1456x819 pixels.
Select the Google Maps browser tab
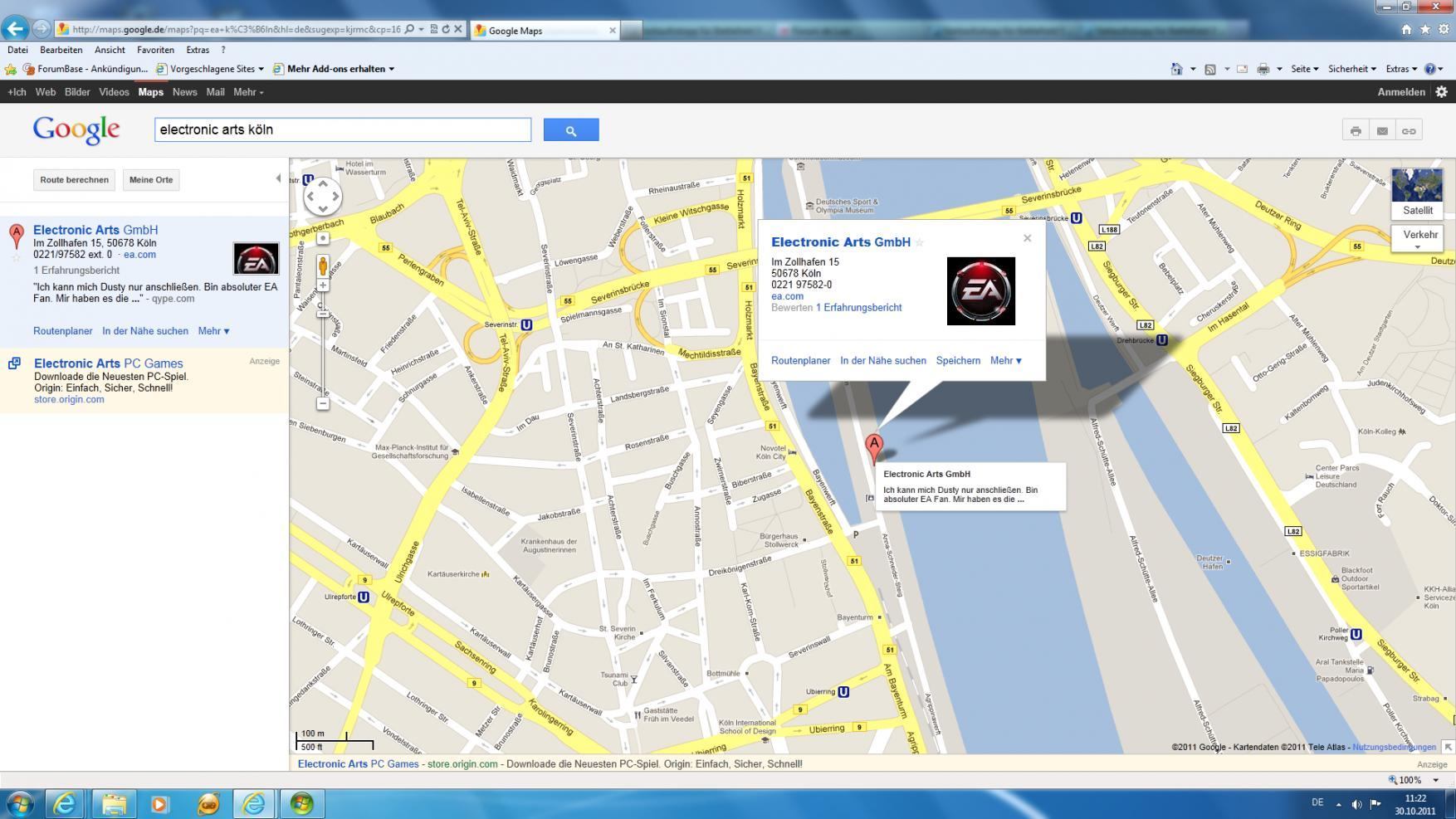pos(545,31)
